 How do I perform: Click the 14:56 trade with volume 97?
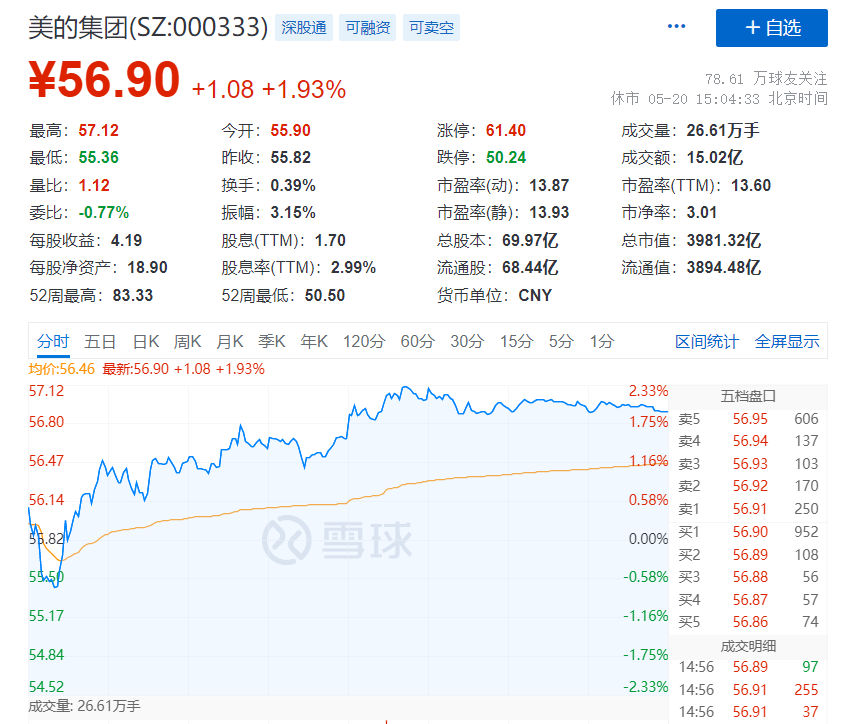[x=748, y=667]
